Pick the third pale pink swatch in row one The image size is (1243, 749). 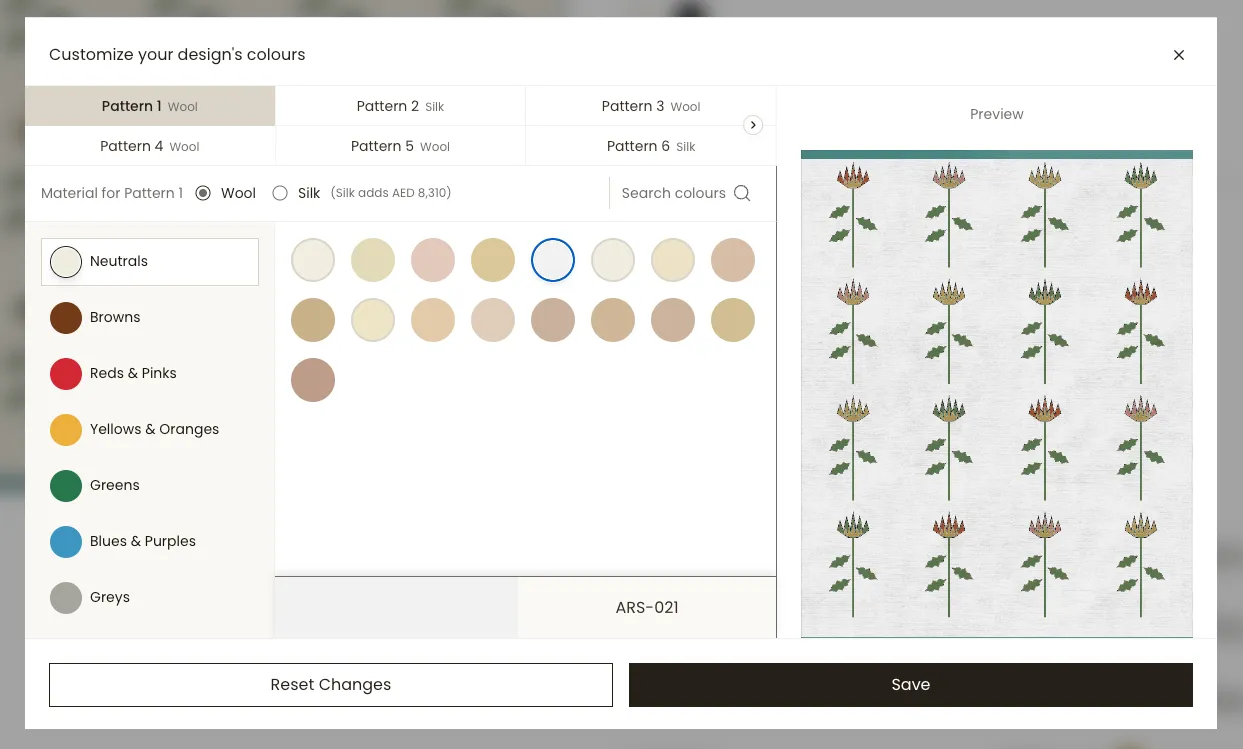[x=433, y=260]
